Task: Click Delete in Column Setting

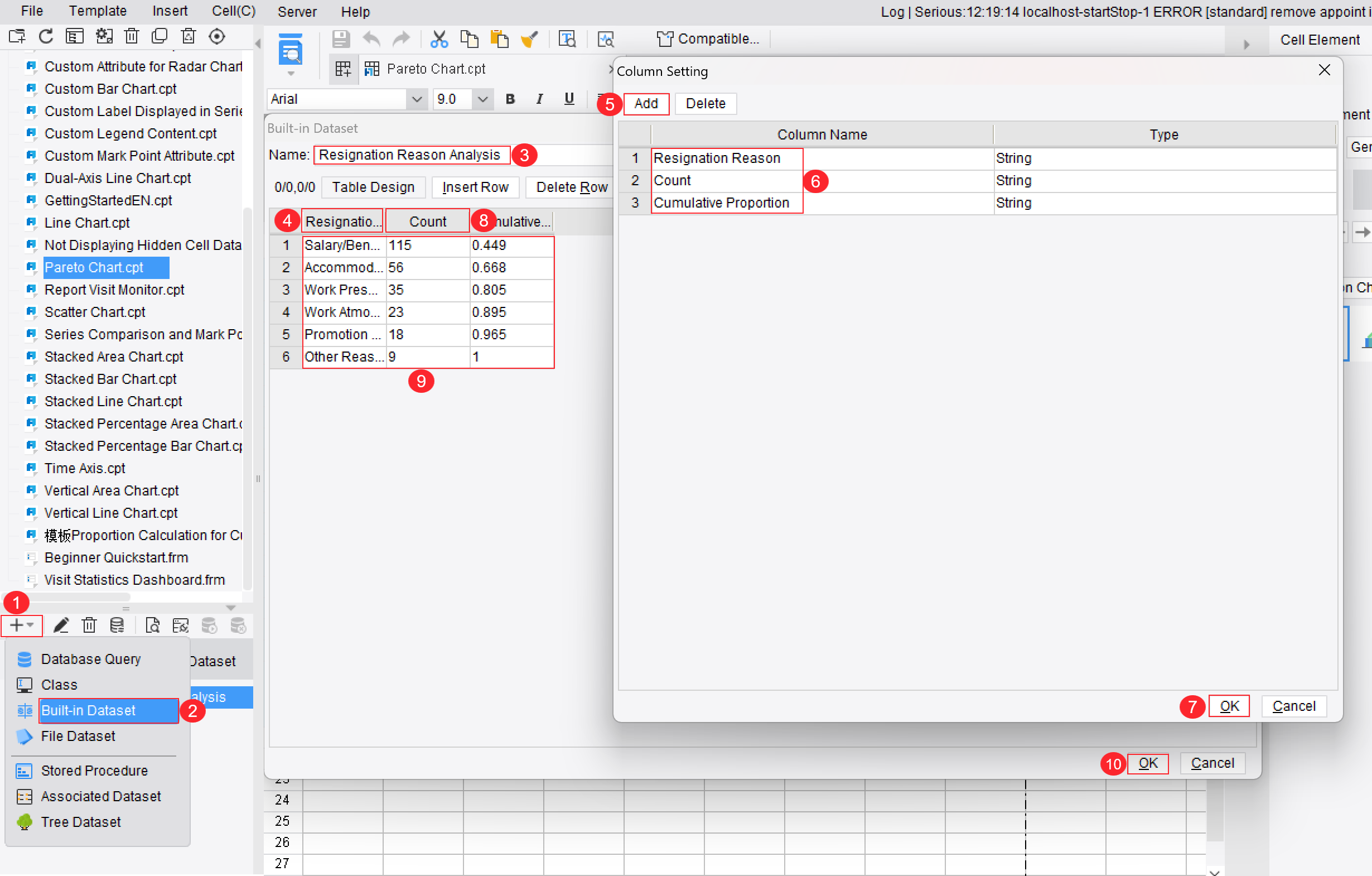Action: click(705, 103)
